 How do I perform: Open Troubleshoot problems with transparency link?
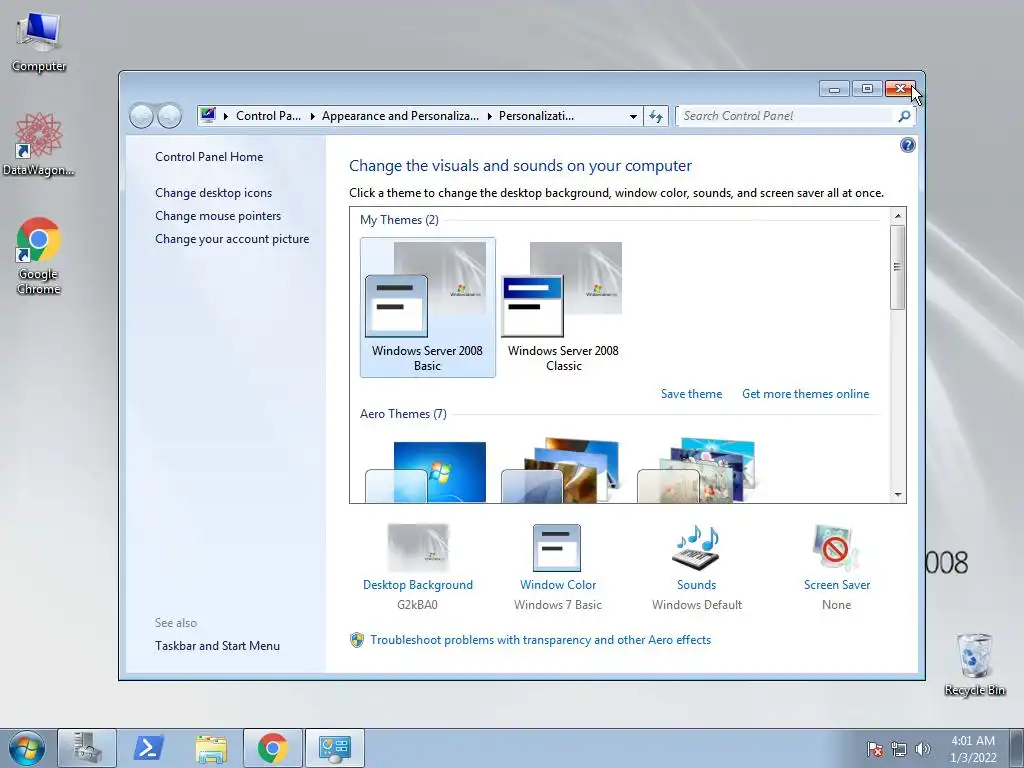tap(540, 640)
